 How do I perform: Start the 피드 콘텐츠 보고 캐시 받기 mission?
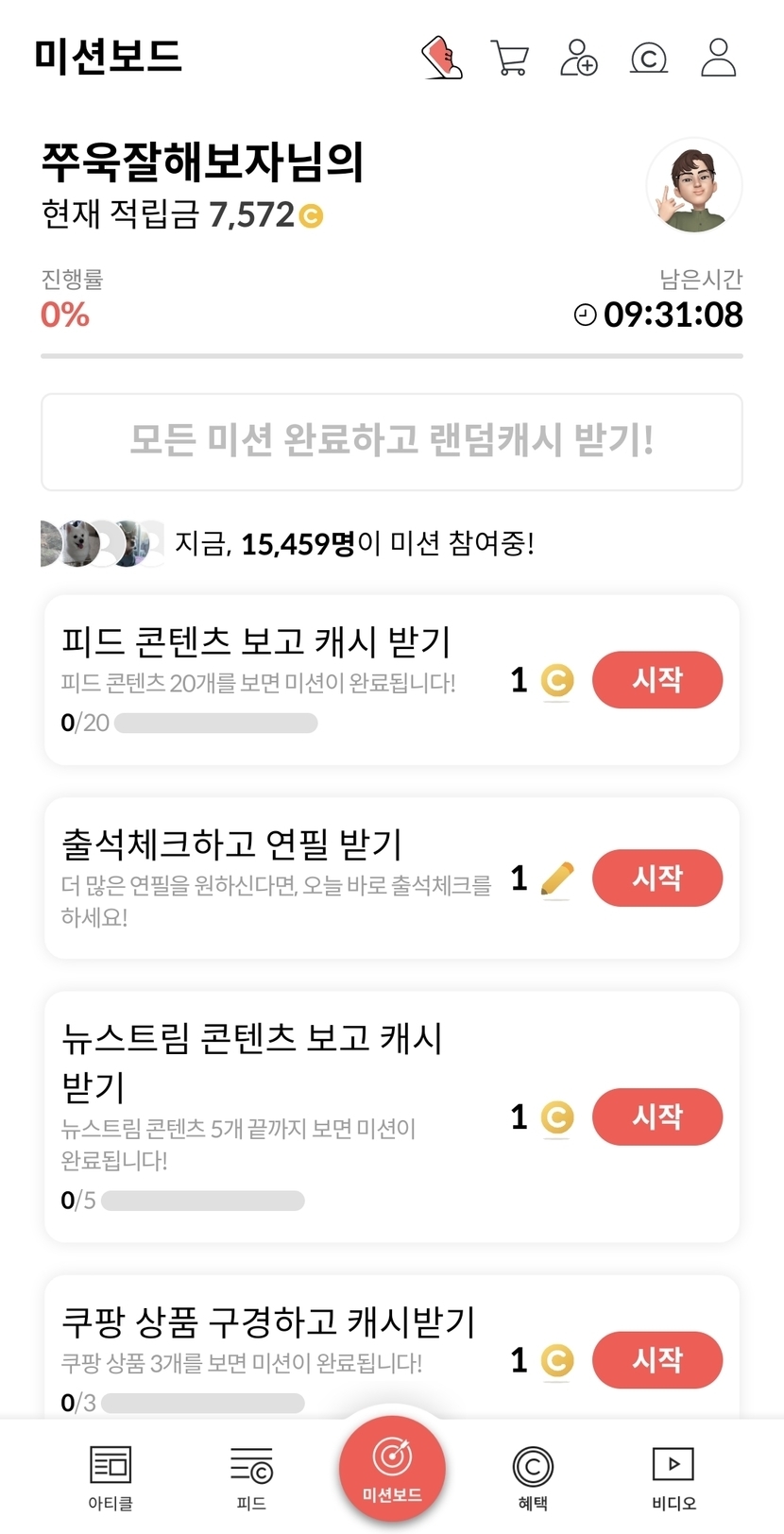(657, 679)
